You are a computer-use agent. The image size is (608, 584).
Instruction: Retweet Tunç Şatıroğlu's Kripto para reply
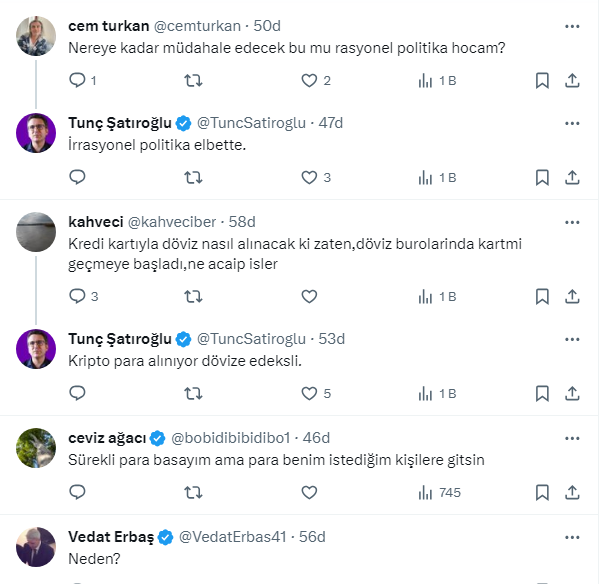[194, 393]
